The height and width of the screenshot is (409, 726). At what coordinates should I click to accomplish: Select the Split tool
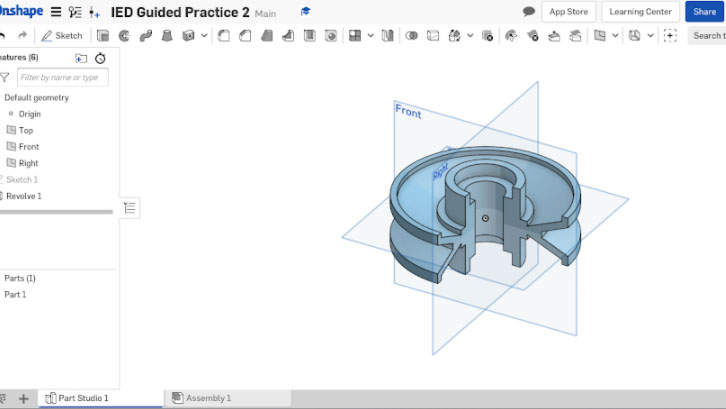click(x=433, y=36)
